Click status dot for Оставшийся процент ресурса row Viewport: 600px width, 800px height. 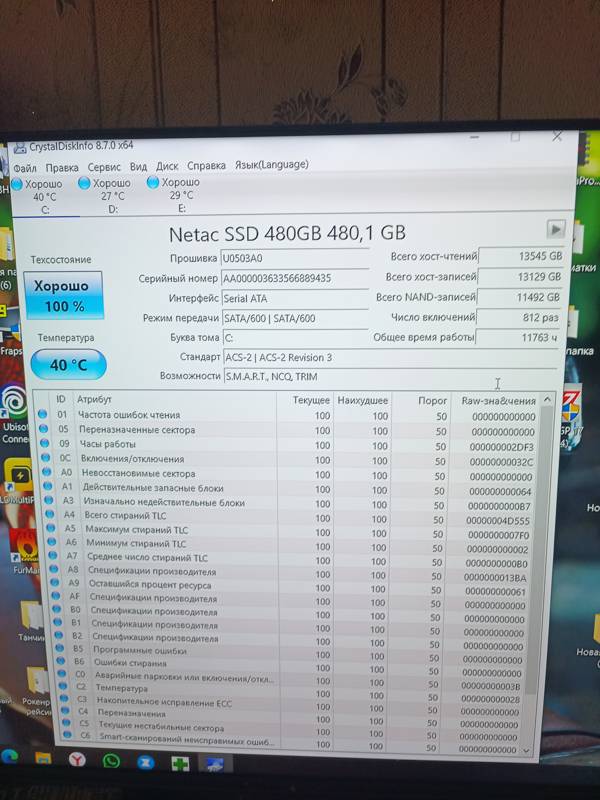click(55, 582)
